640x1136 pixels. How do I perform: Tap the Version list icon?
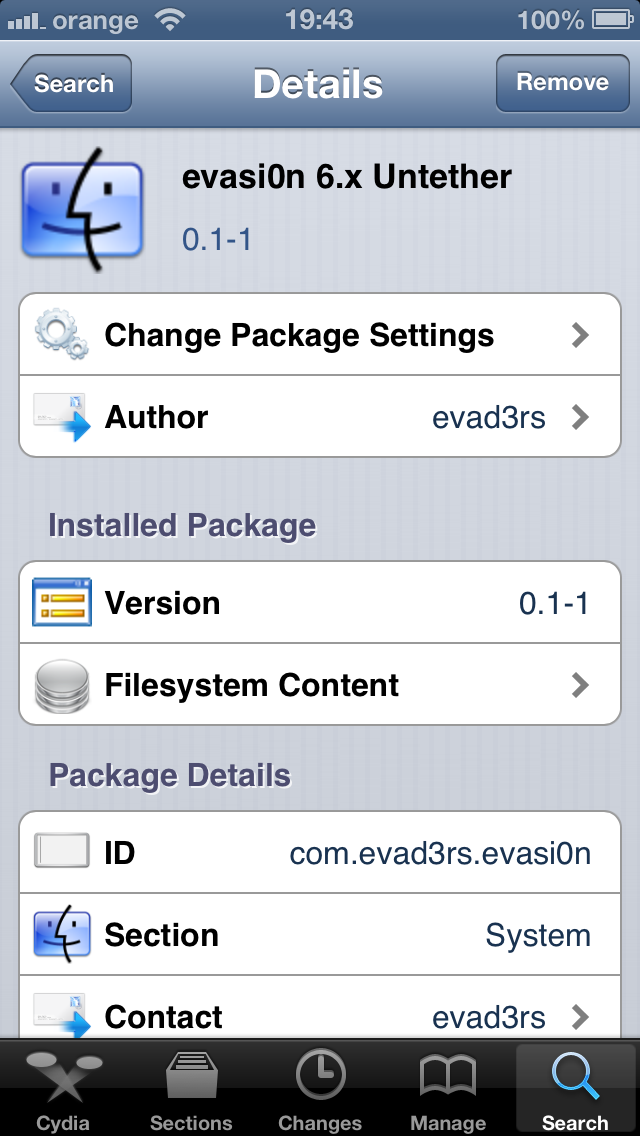tap(62, 602)
